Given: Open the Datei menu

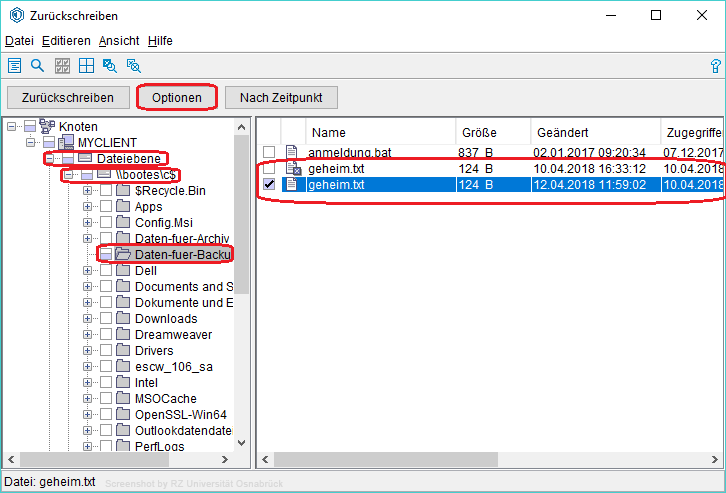Looking at the screenshot, I should (19, 41).
